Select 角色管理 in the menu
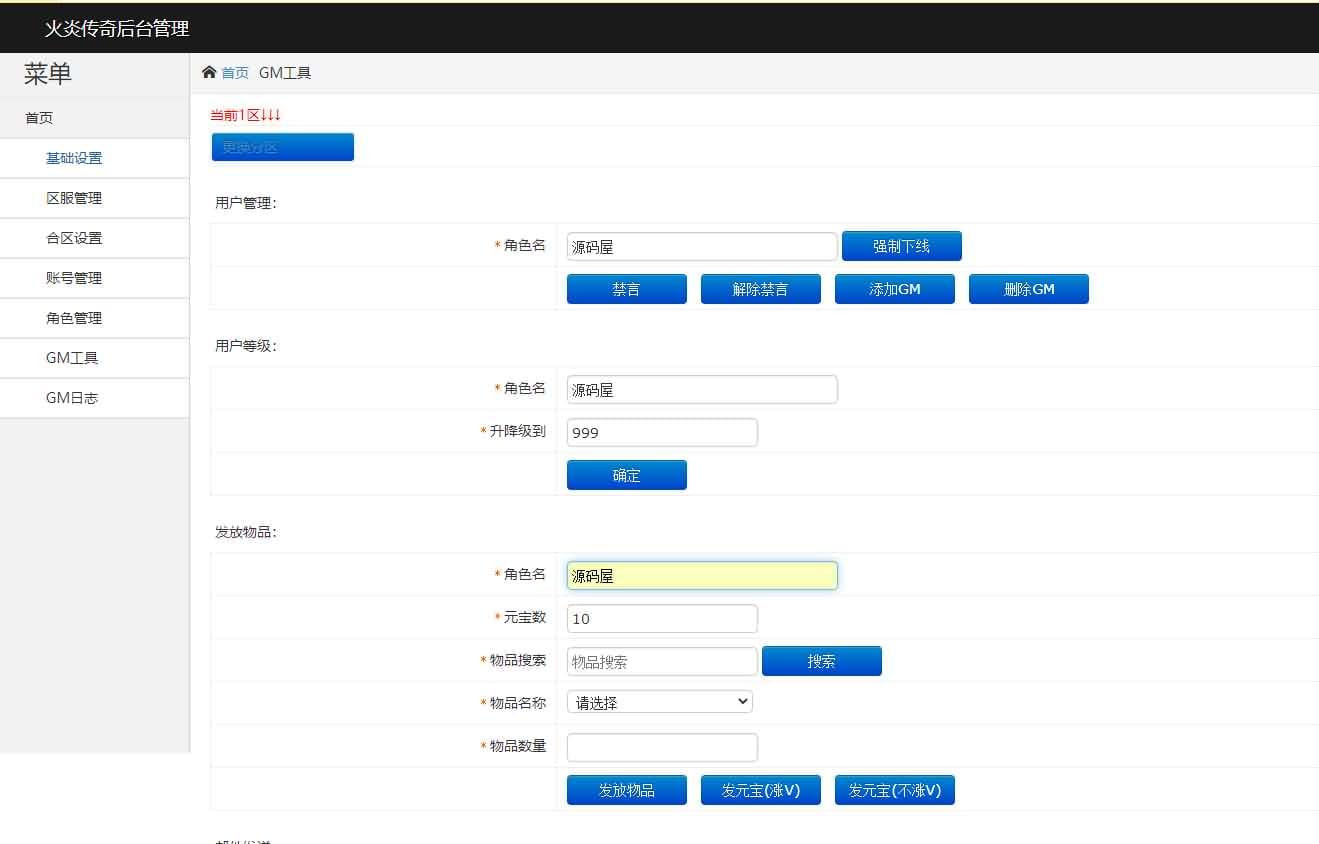The width and height of the screenshot is (1319, 844). [72, 318]
